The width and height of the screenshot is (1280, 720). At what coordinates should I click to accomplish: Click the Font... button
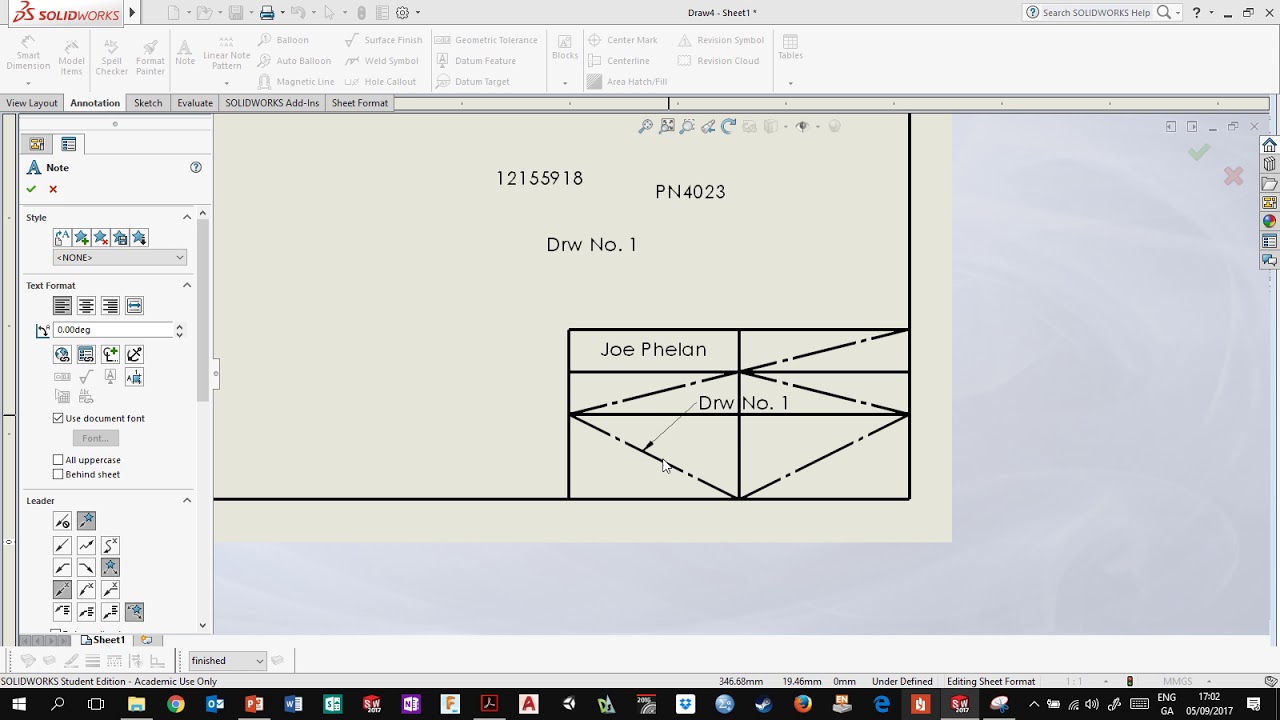pos(95,438)
